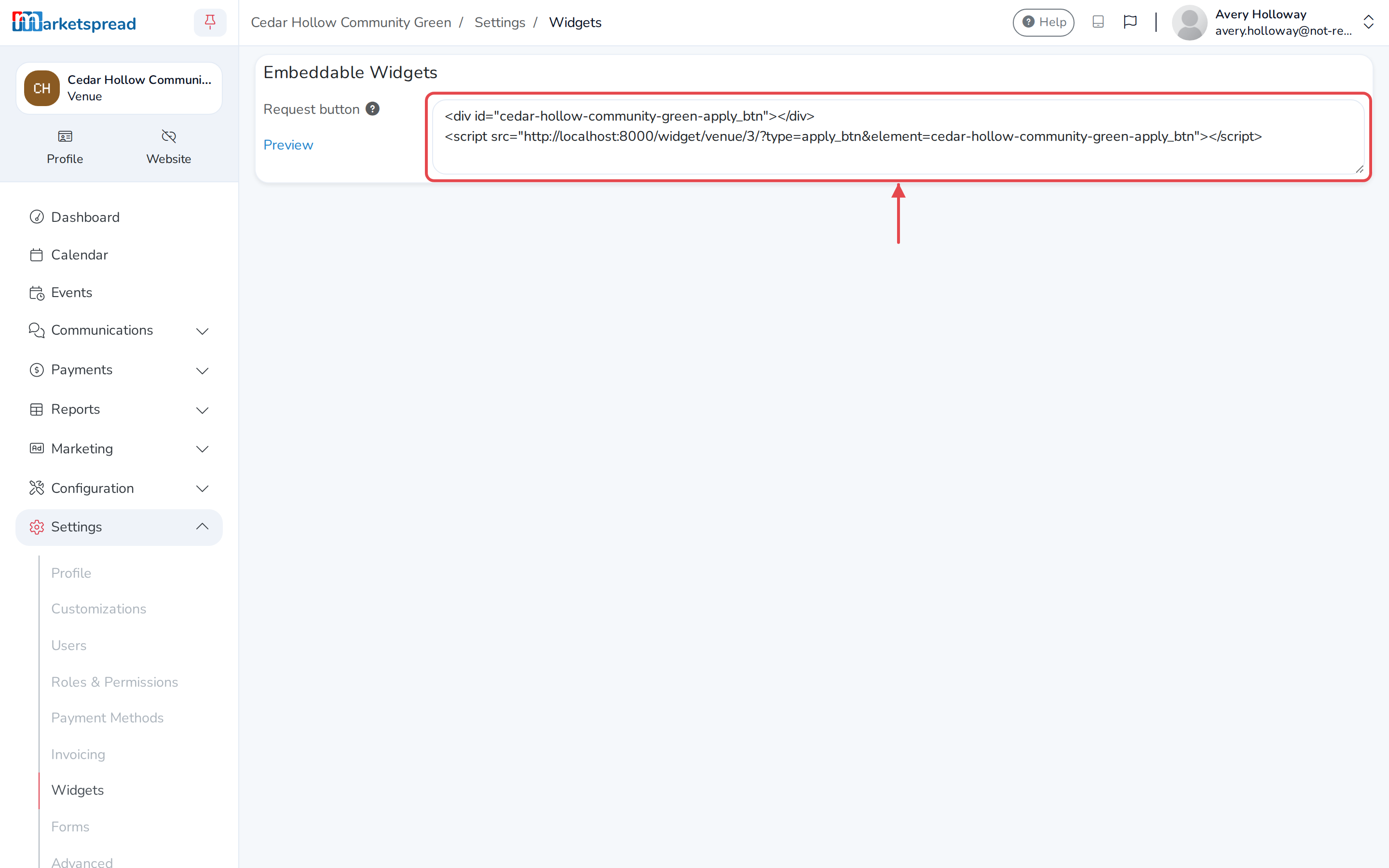Screen dimensions: 1389x868
Task: Expand the Reports menu chevron
Action: 202,410
